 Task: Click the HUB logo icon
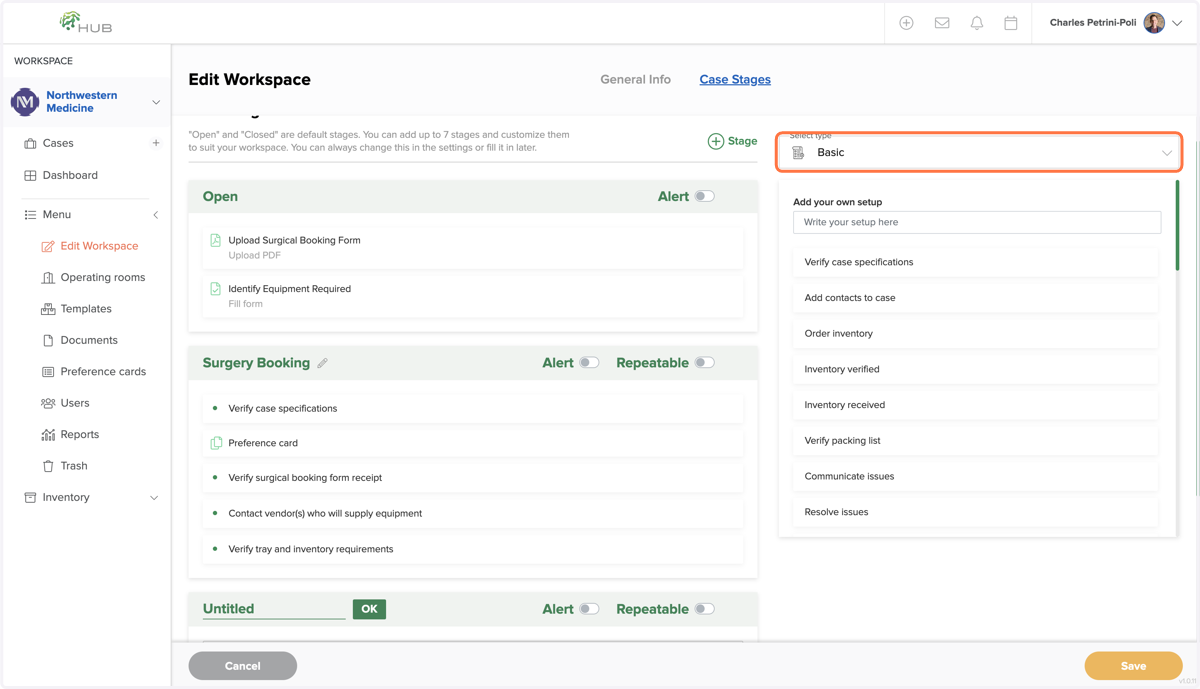[85, 22]
